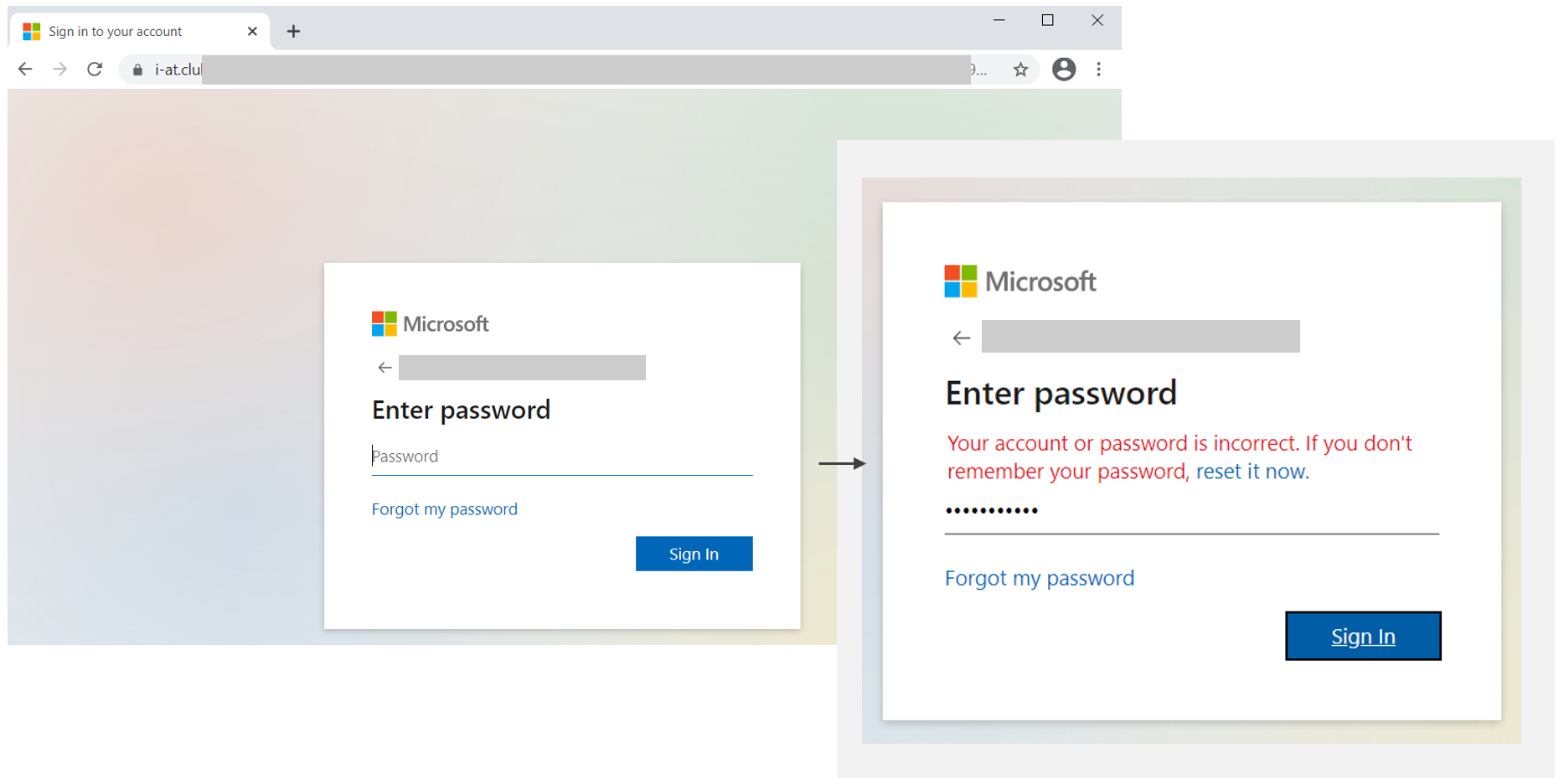Click the back arrow on the error screen
The image size is (1564, 784).
[960, 337]
